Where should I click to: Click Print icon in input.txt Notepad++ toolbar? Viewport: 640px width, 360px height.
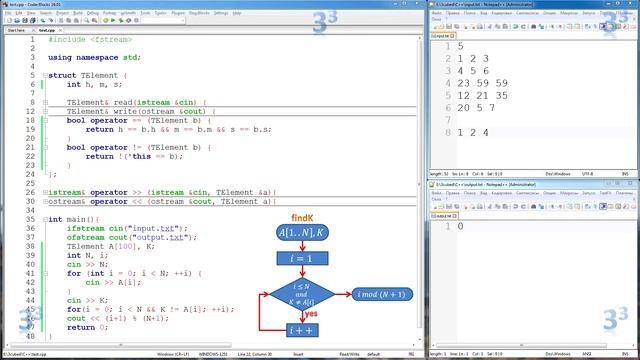tap(480, 27)
